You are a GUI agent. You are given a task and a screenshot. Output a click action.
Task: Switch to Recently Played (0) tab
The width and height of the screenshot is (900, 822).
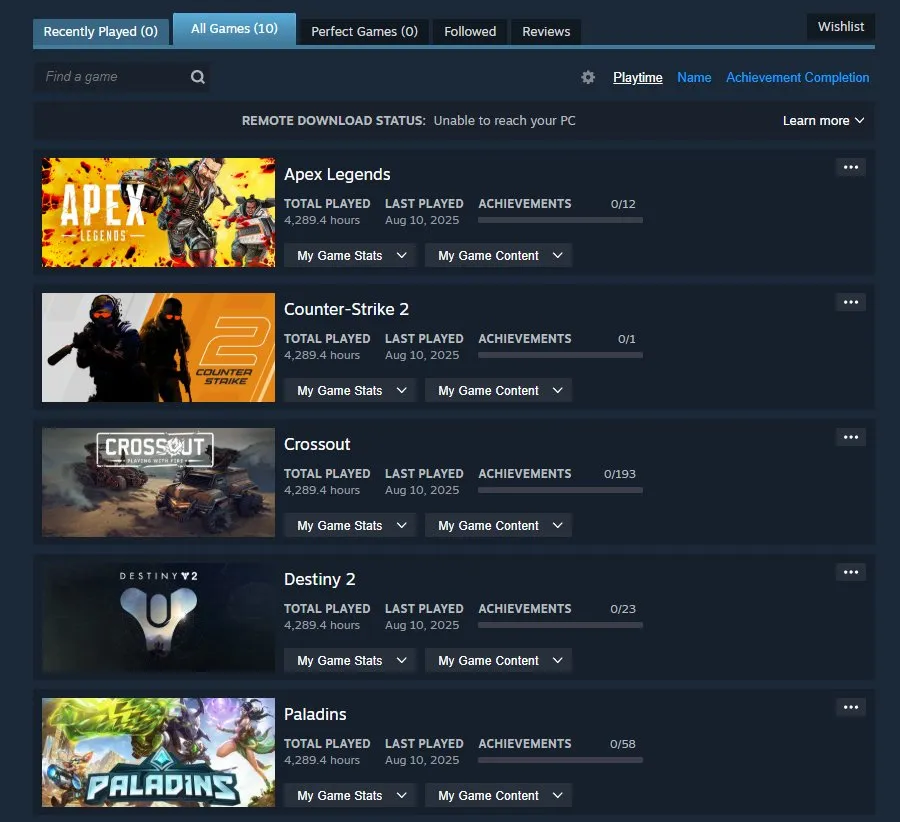click(x=100, y=32)
